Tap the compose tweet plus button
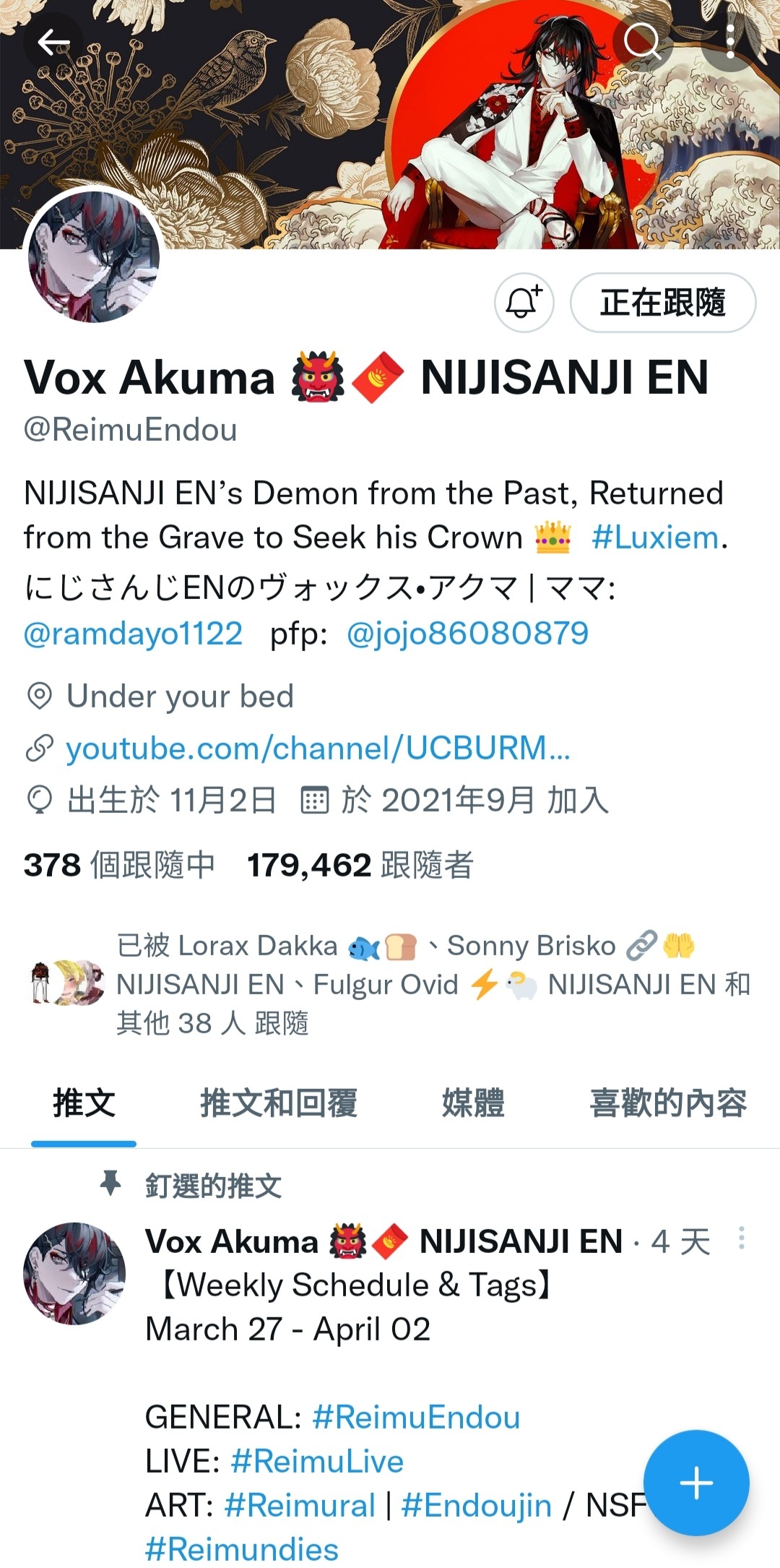Screen dimensions: 780x1568 [x=696, y=1483]
